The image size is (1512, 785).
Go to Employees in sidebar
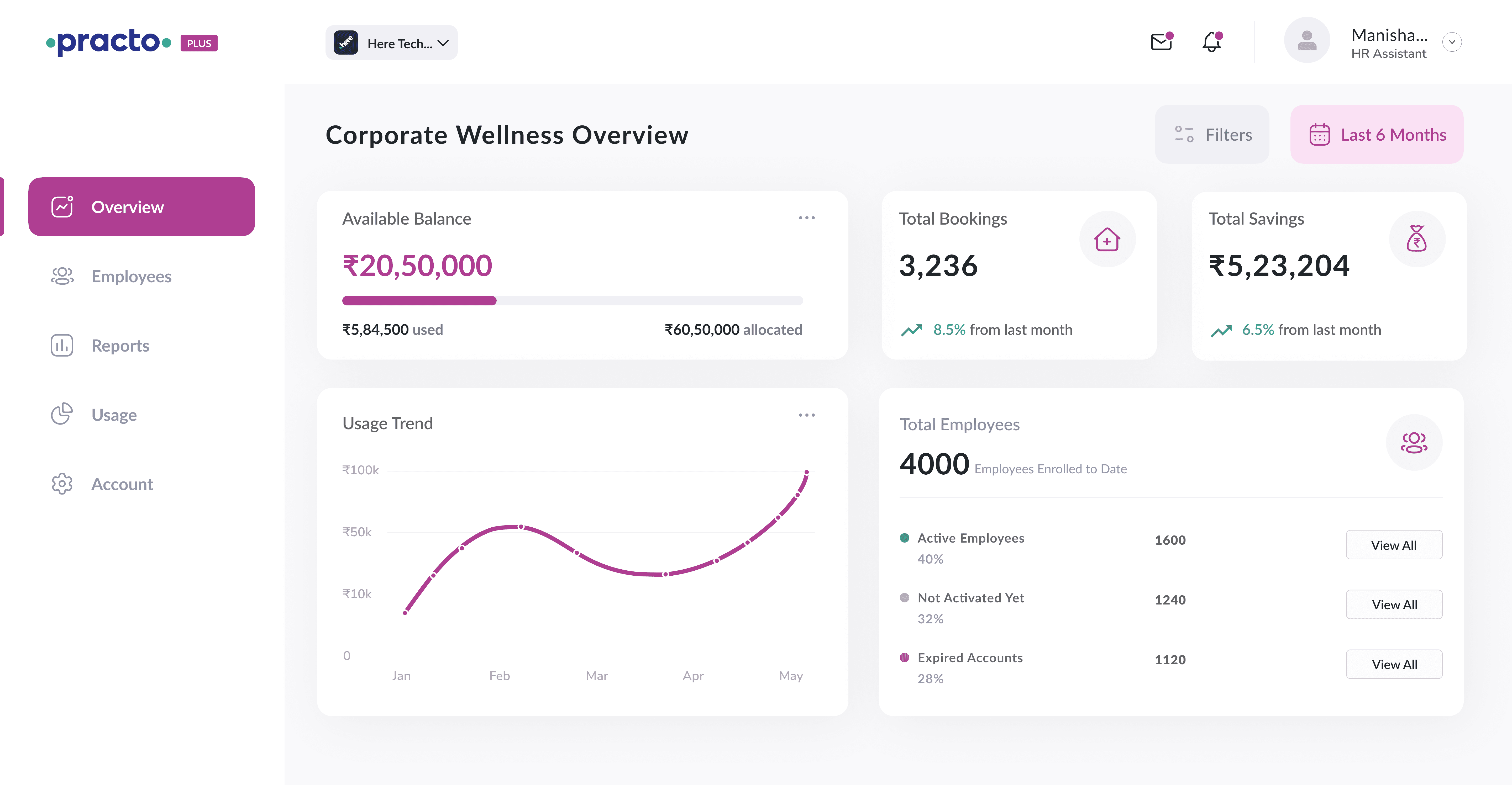[x=131, y=276]
